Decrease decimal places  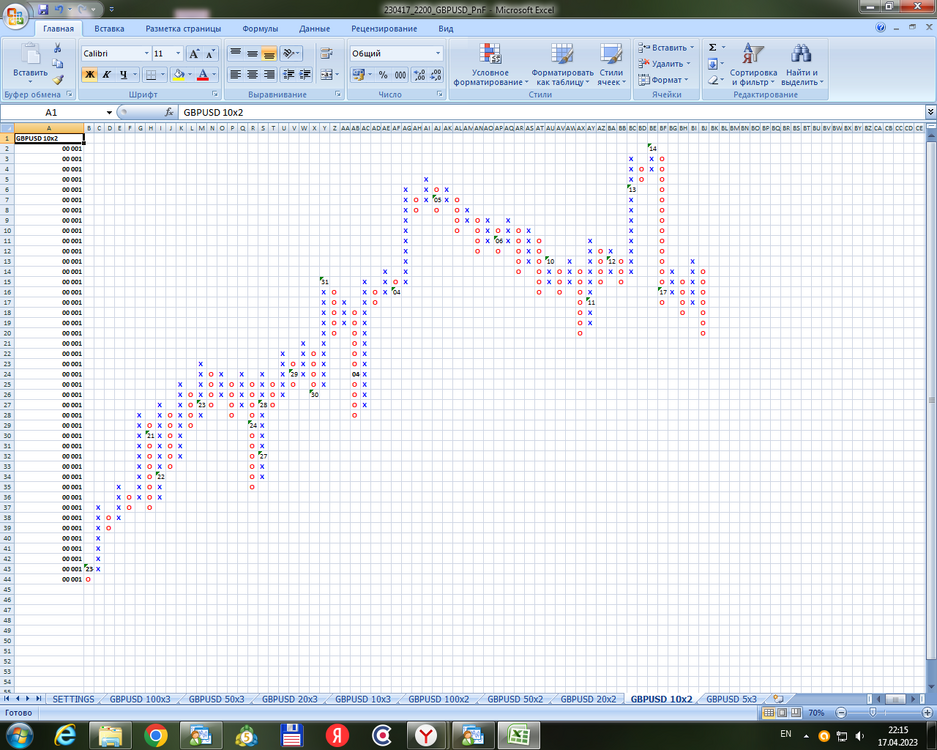coord(436,75)
